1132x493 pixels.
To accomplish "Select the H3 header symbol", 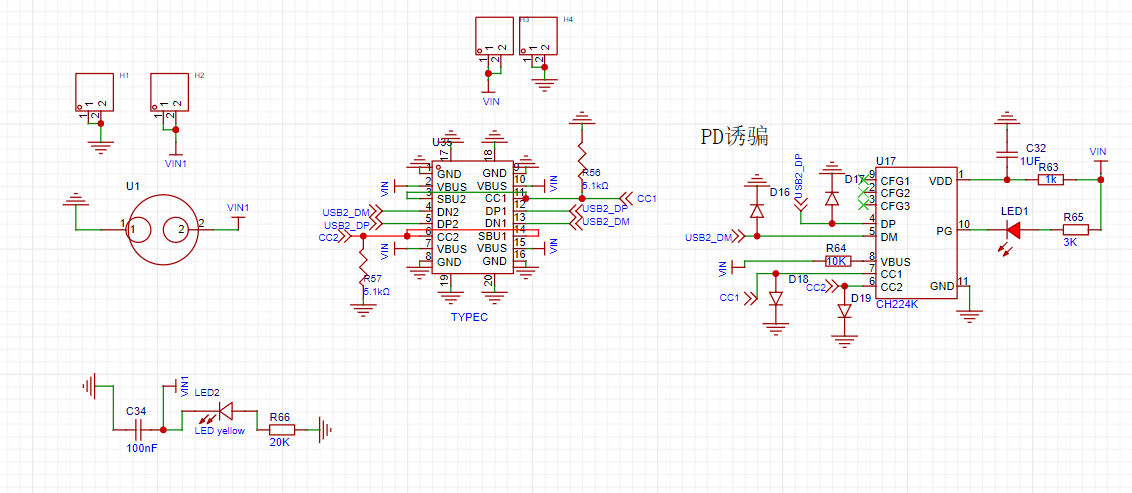I will tap(495, 35).
